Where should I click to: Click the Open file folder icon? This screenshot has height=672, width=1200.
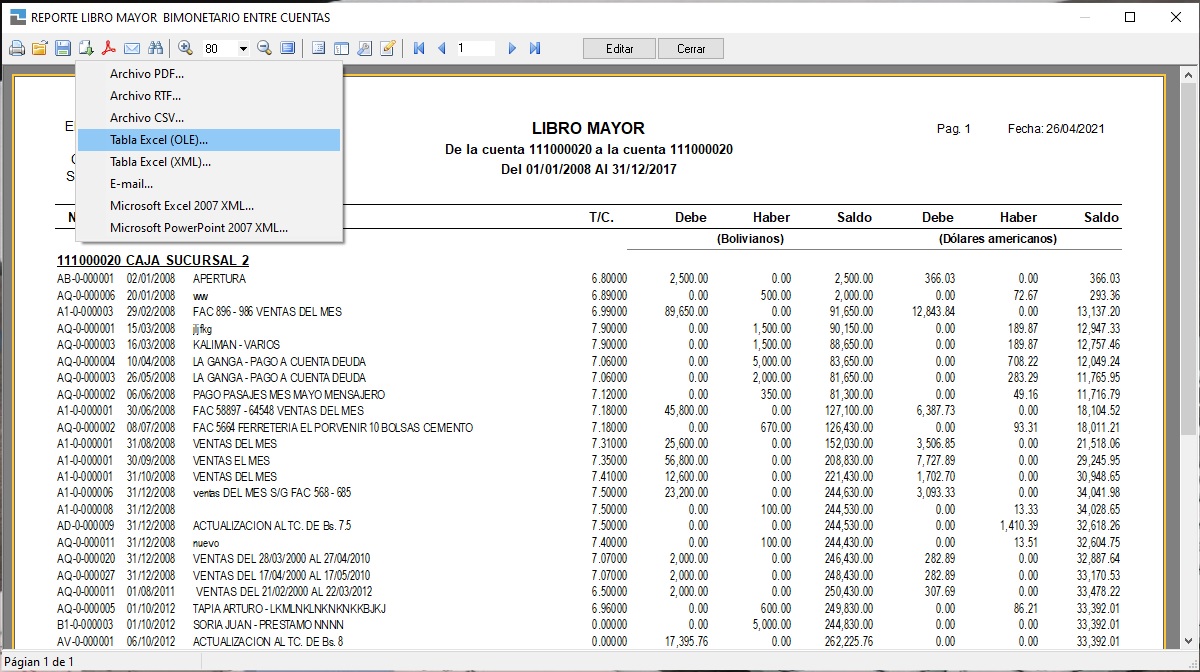pos(40,48)
